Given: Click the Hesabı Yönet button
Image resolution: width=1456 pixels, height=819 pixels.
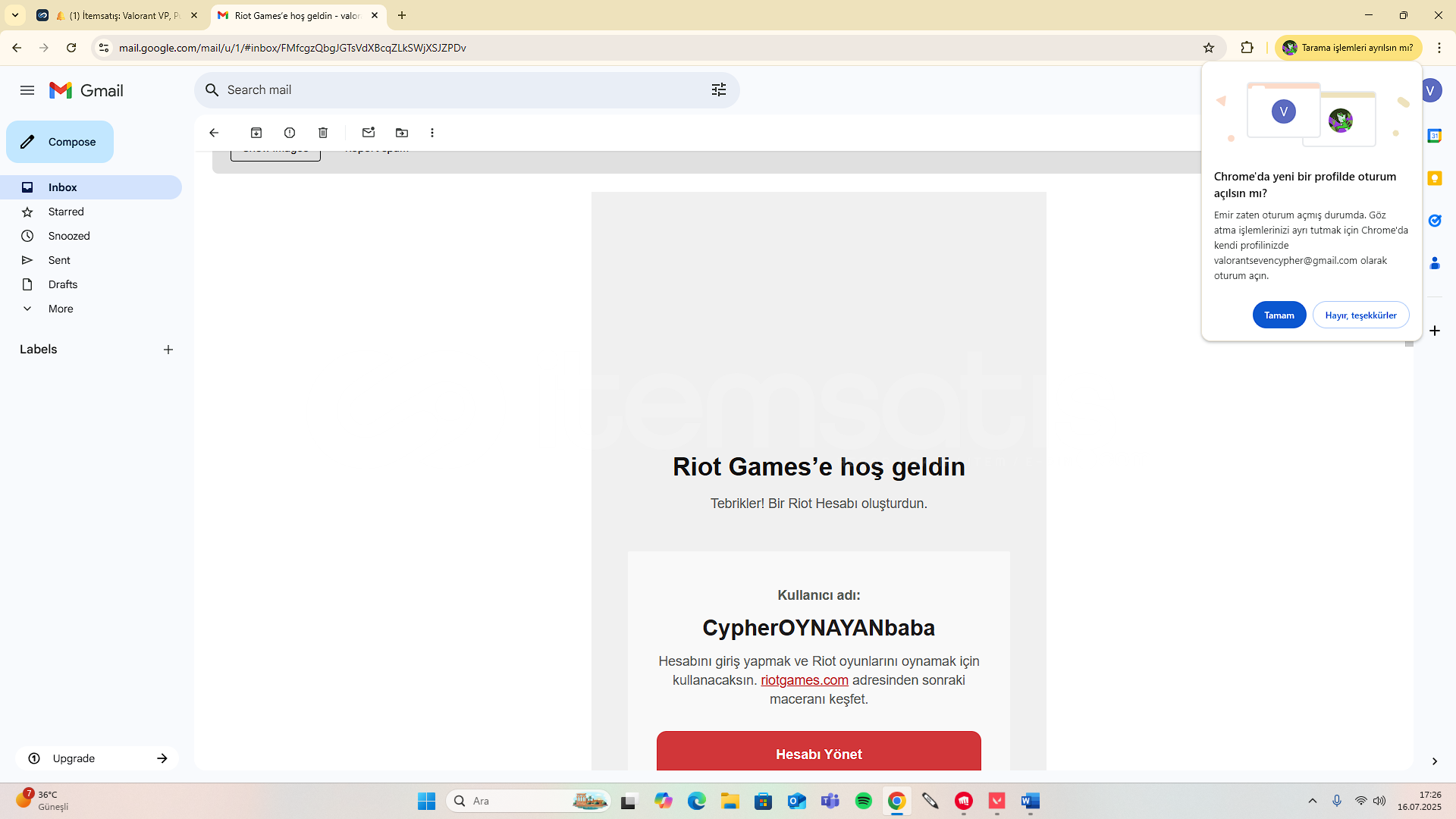Looking at the screenshot, I should coord(819,752).
